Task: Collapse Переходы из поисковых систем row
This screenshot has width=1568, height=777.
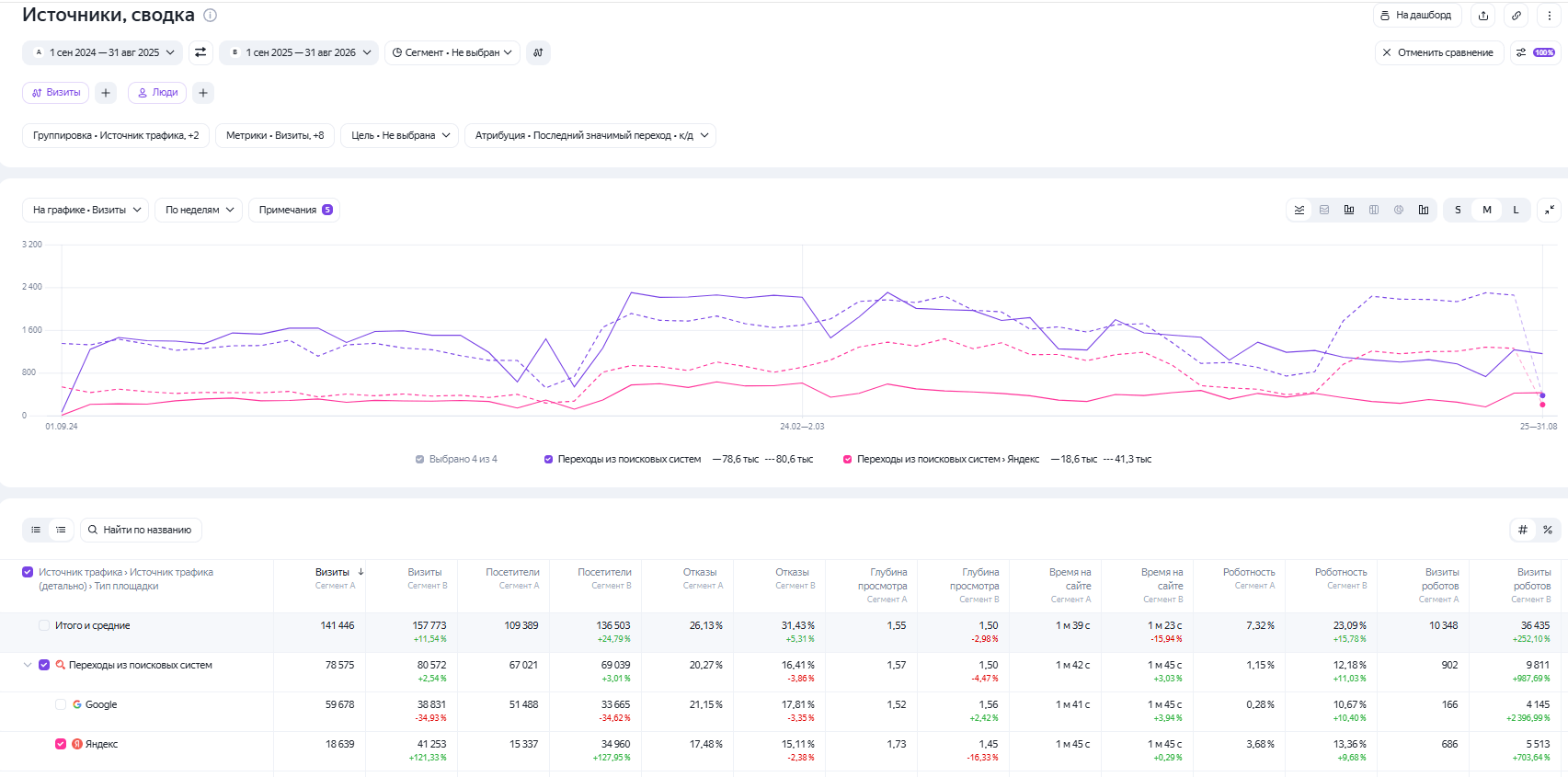Action: coord(28,665)
